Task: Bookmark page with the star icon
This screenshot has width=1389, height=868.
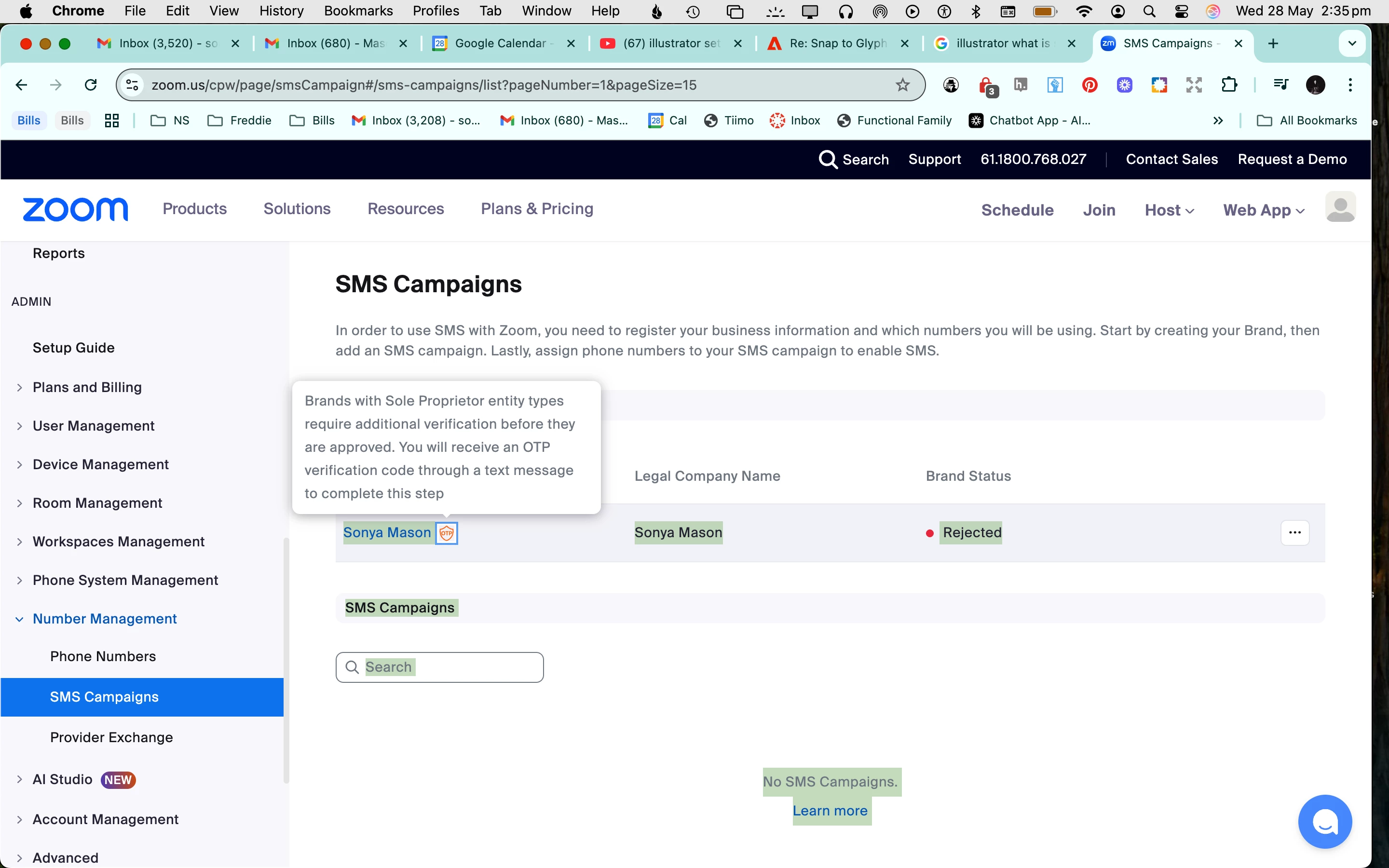Action: (x=902, y=85)
